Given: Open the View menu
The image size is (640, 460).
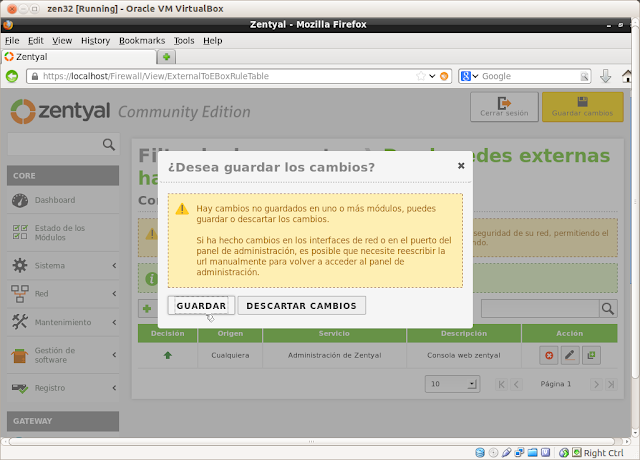Looking at the screenshot, I should pyautogui.click(x=62, y=41).
